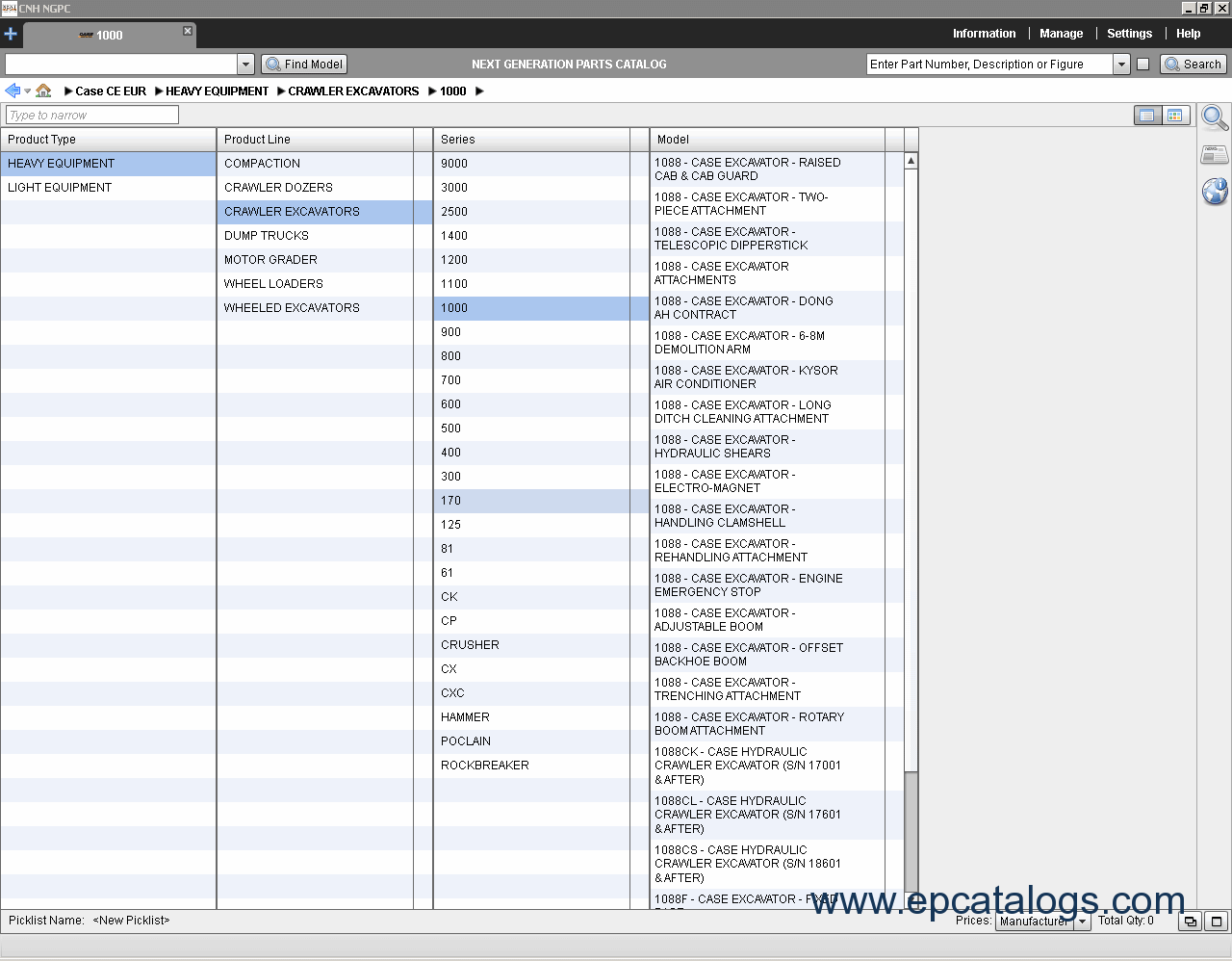
Task: Open the model entry dropdown arrow
Action: click(x=245, y=65)
